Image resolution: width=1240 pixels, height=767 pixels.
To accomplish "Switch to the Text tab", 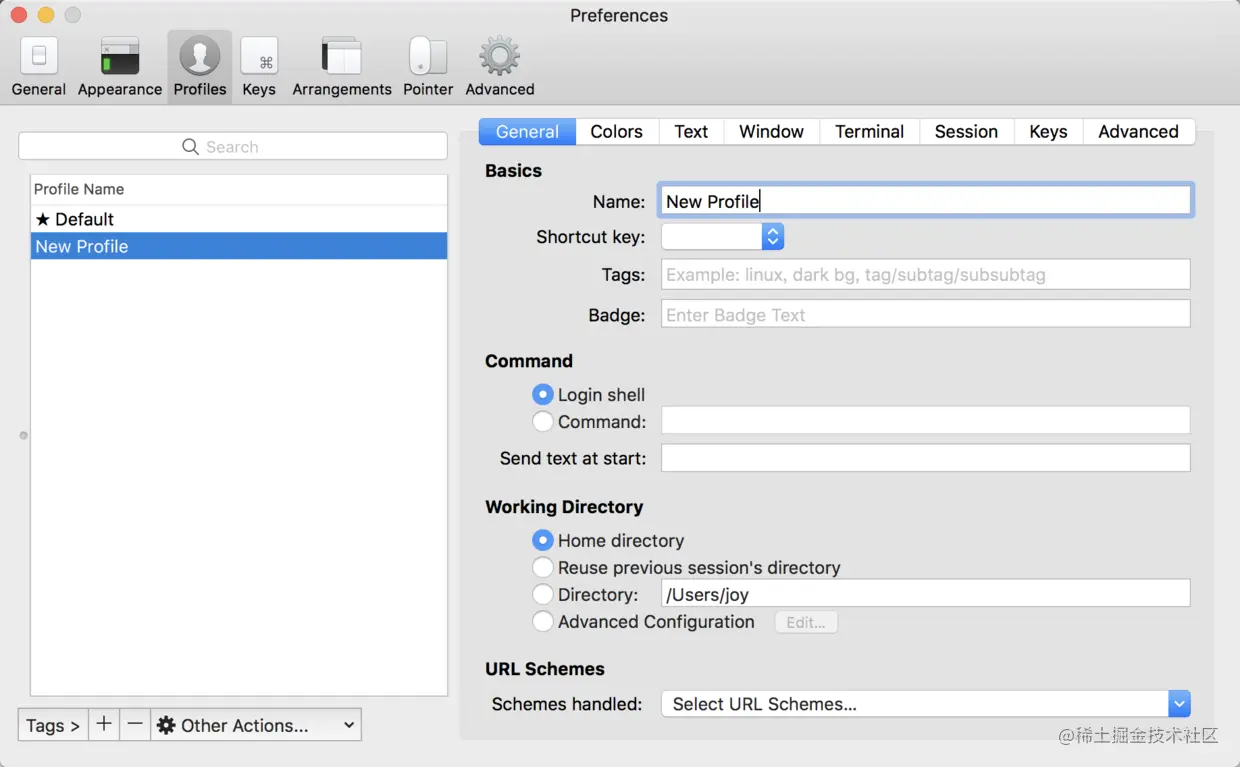I will tap(691, 132).
